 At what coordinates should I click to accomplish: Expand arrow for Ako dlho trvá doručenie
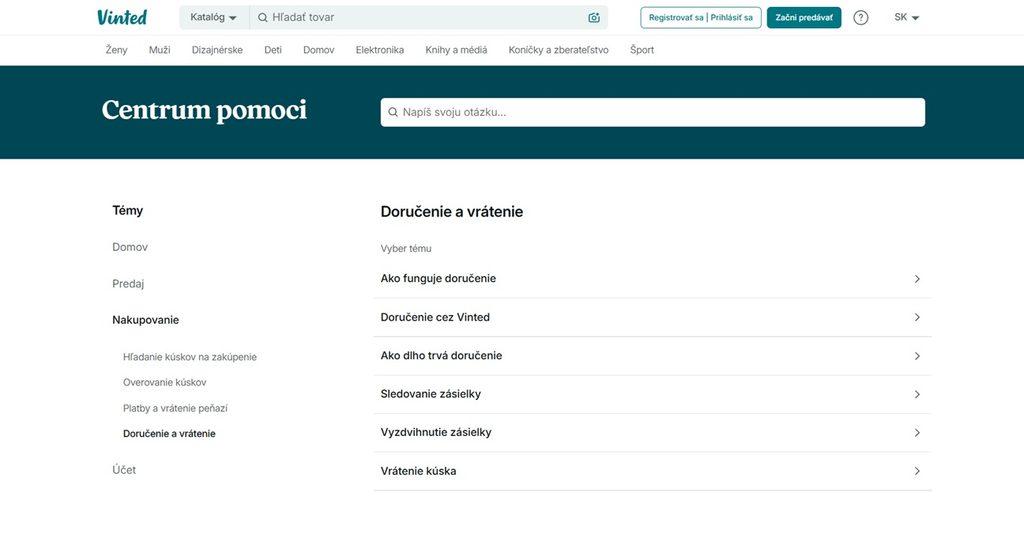click(x=917, y=356)
